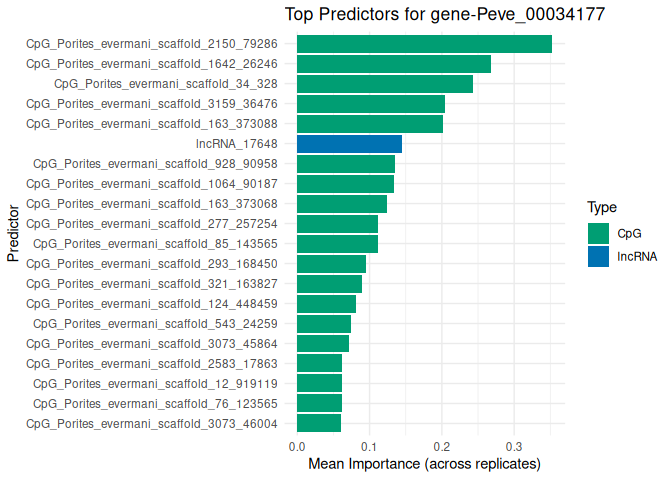The height and width of the screenshot is (480, 672).
Task: Click the scaffold_277_257254 bar
Action: [337, 224]
